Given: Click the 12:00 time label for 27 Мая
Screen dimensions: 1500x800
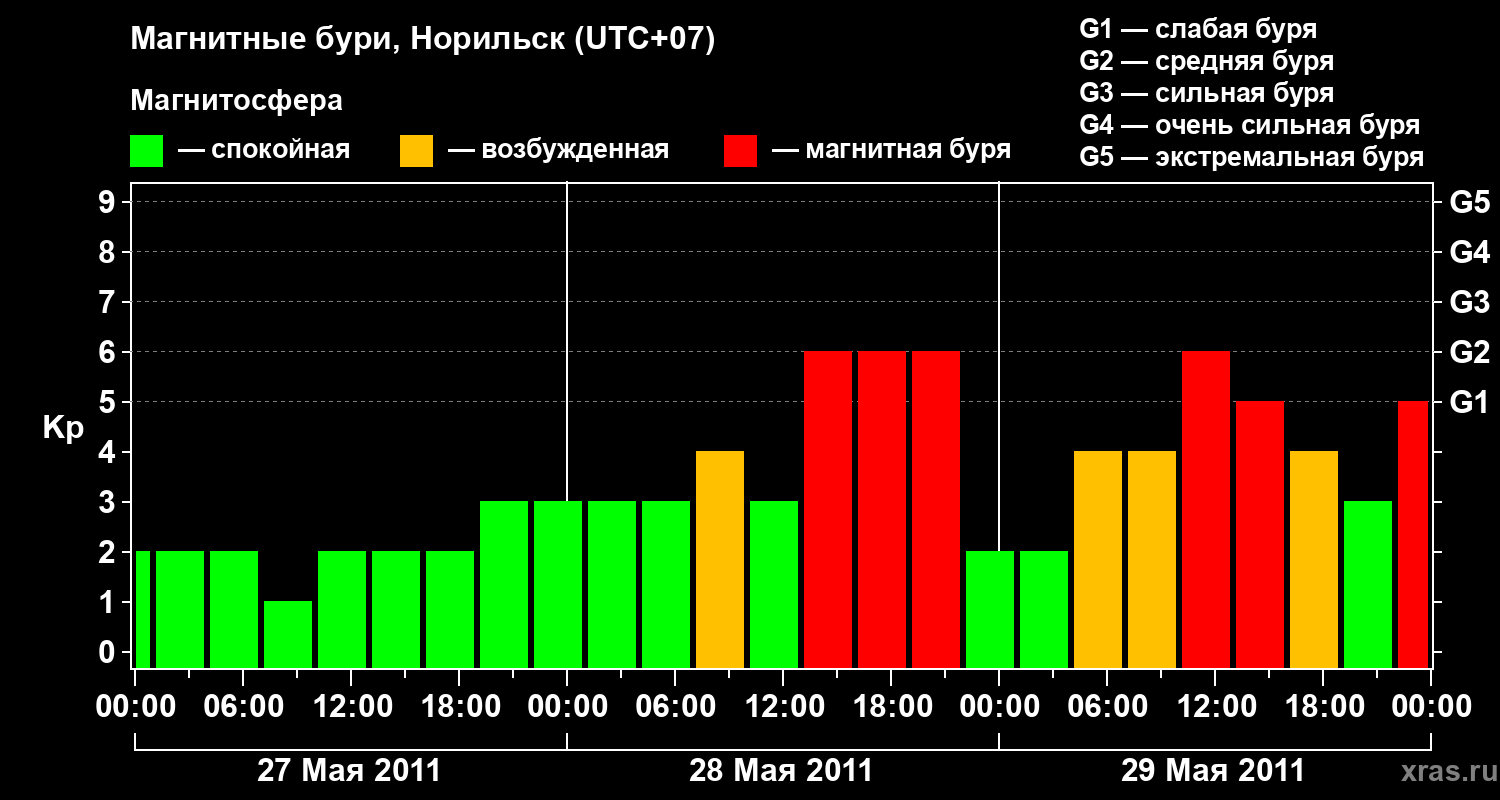Looking at the screenshot, I should point(351,707).
